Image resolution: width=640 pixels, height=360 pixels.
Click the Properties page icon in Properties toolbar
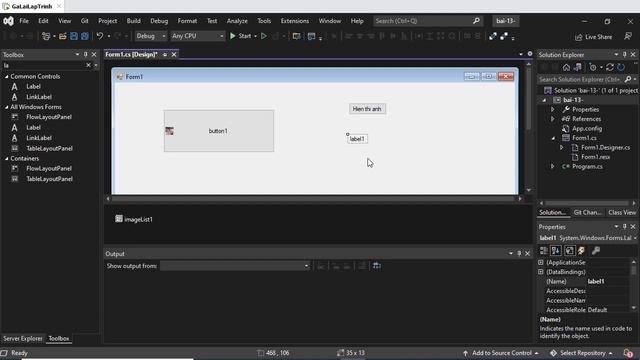(569, 251)
